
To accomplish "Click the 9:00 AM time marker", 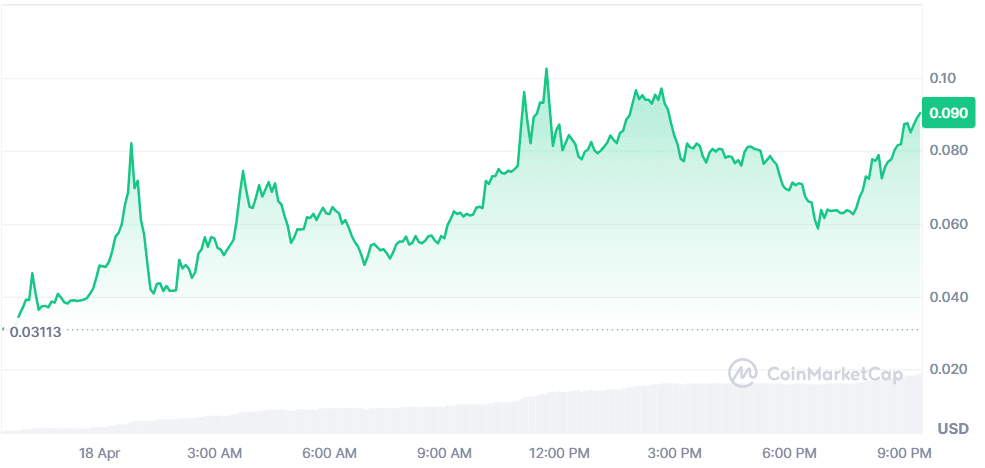I will (x=444, y=453).
